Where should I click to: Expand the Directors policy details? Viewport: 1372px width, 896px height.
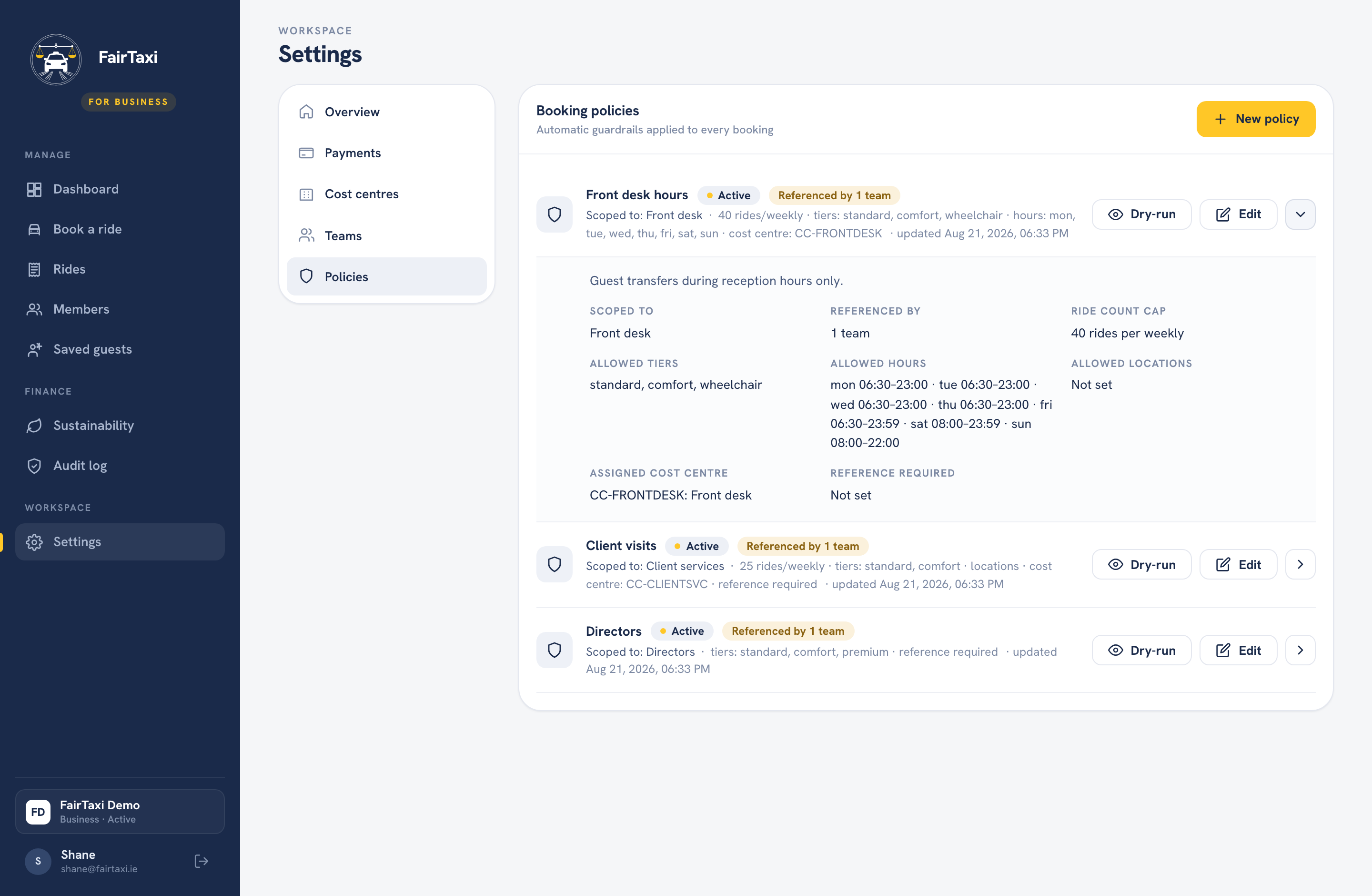click(x=1300, y=651)
